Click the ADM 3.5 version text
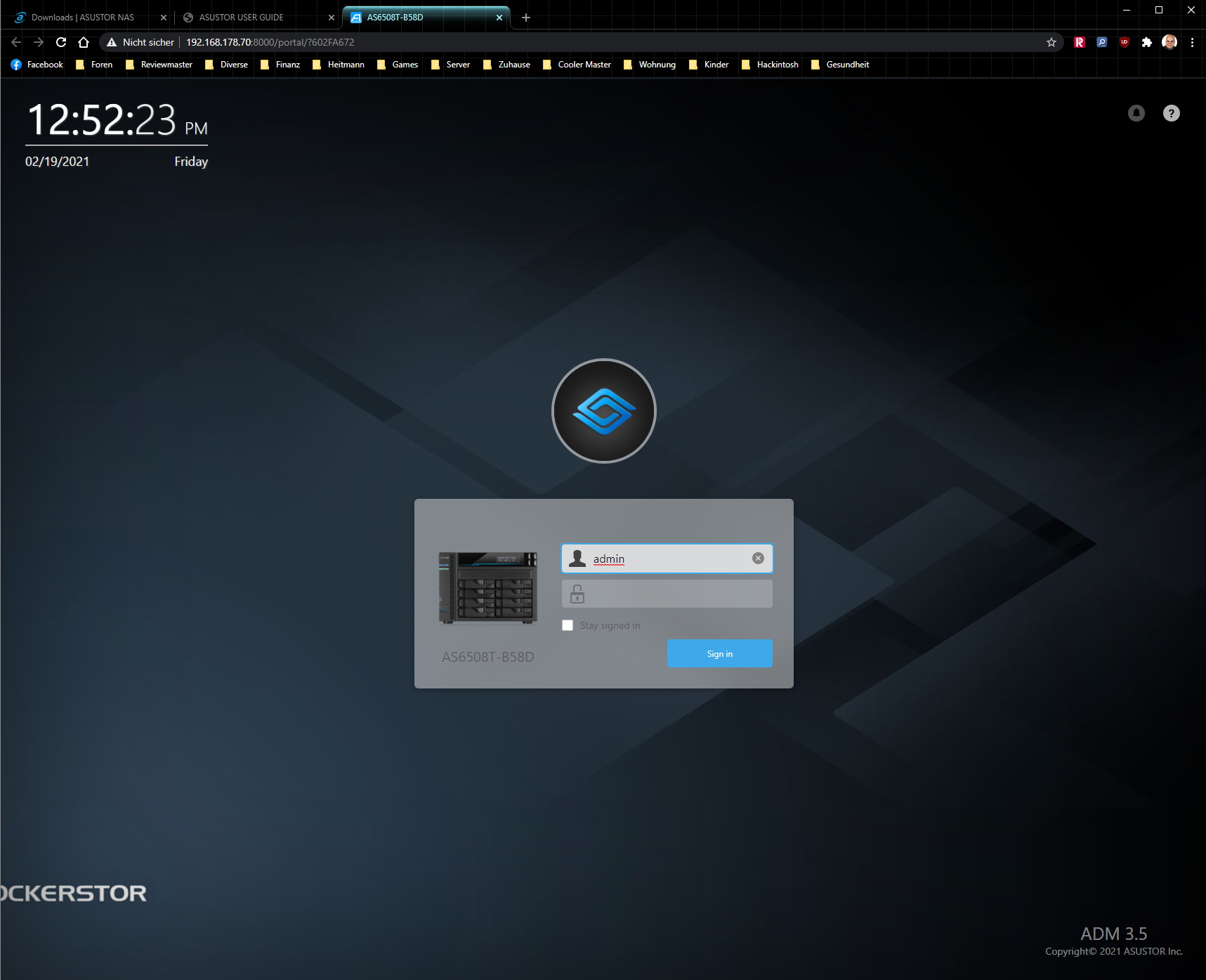 pyautogui.click(x=1113, y=934)
